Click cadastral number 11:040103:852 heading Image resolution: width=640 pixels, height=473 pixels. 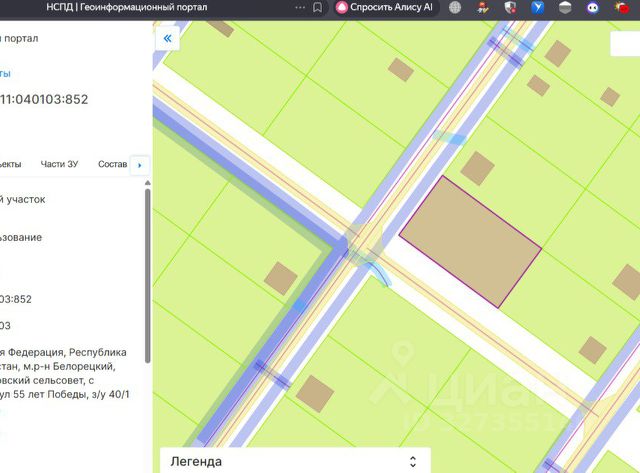pyautogui.click(x=44, y=99)
